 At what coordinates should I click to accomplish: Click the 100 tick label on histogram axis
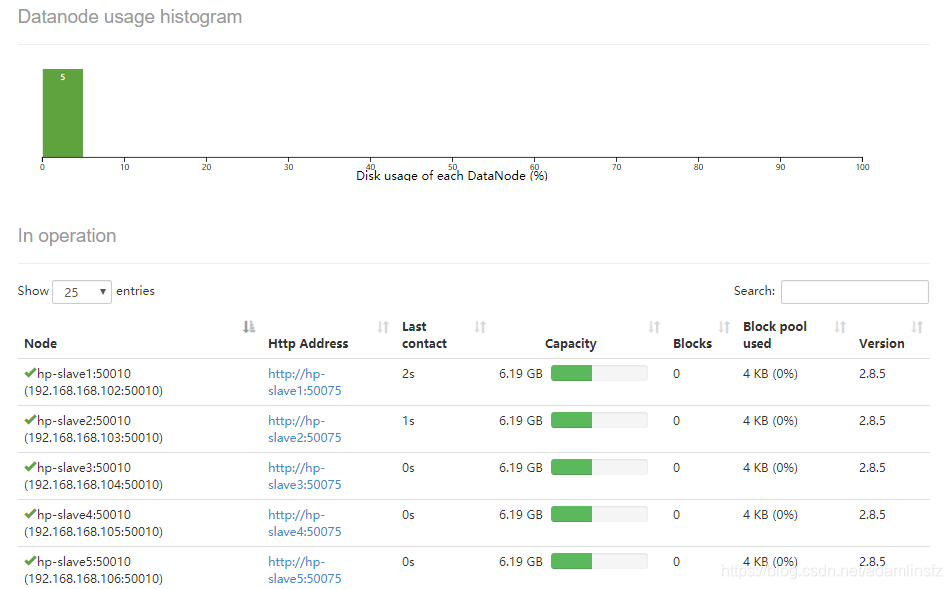862,167
